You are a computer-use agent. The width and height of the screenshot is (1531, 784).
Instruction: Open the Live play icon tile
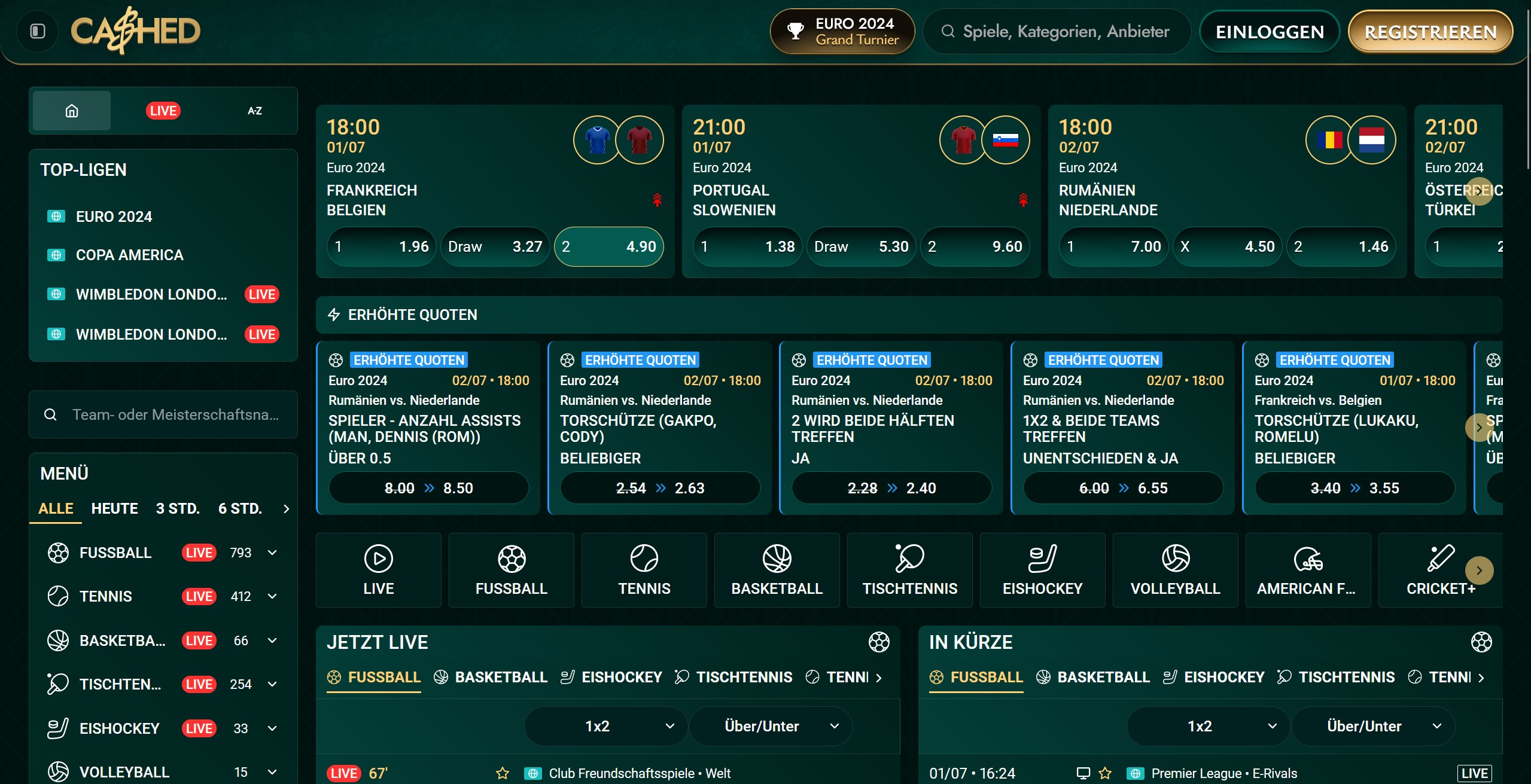pos(378,559)
